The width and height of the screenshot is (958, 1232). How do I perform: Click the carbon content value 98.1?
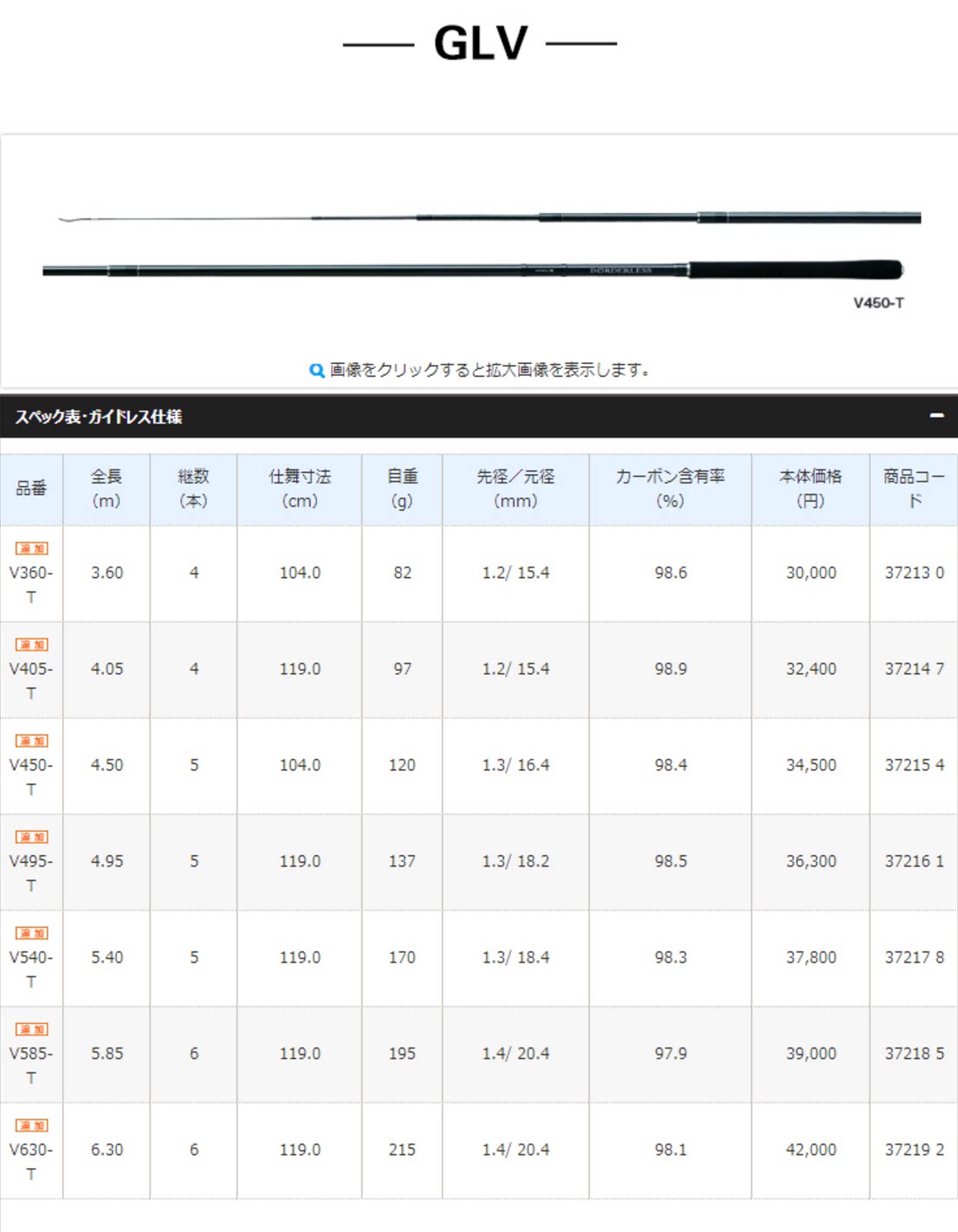point(670,1150)
